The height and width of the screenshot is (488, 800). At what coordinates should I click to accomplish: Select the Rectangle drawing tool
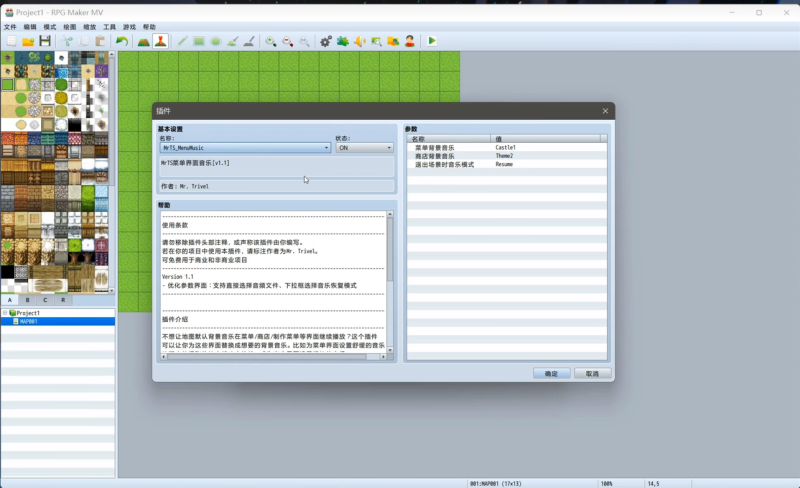click(x=199, y=41)
